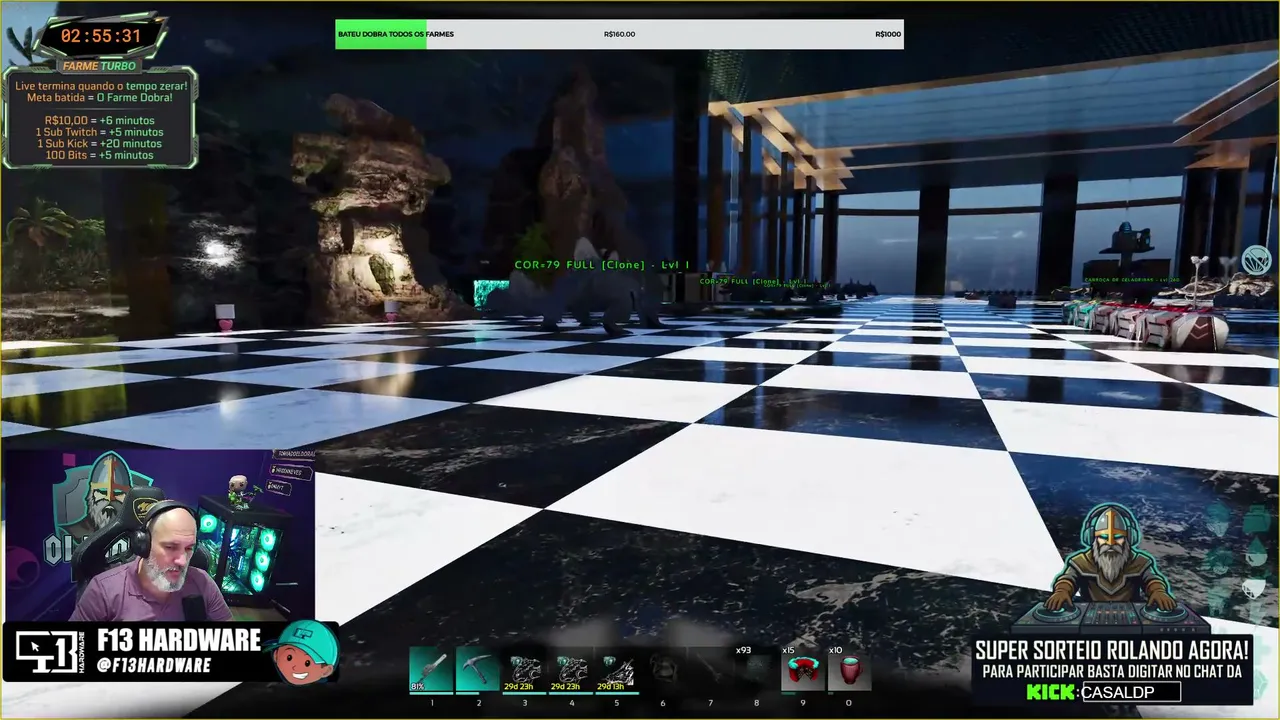Screen dimensions: 1280x720
Task: Click the CASALDP channel name box
Action: tap(1130, 692)
